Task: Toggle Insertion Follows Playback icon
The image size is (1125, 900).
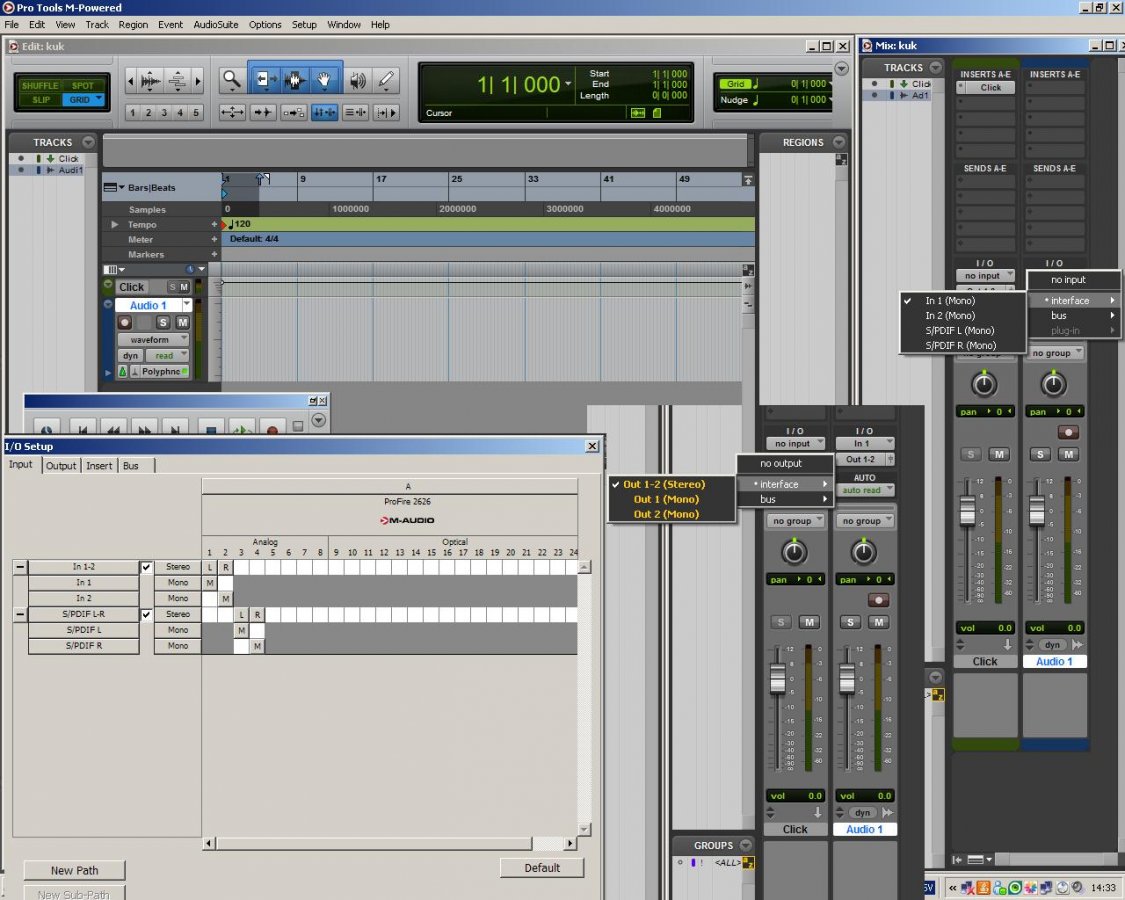Action: [386, 112]
